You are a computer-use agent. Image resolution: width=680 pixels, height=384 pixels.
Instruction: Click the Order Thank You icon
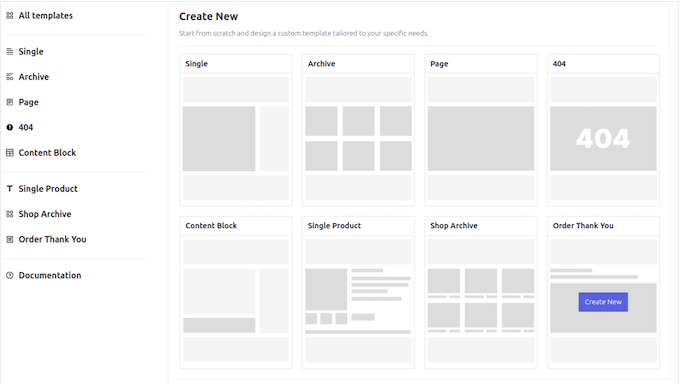pyautogui.click(x=10, y=240)
